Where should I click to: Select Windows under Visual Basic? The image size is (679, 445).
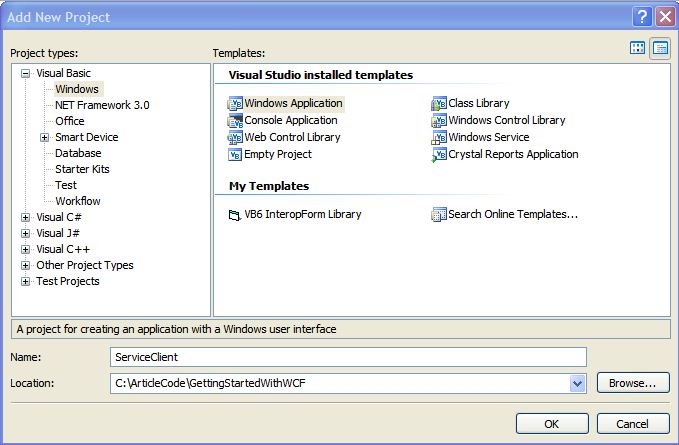[x=77, y=89]
